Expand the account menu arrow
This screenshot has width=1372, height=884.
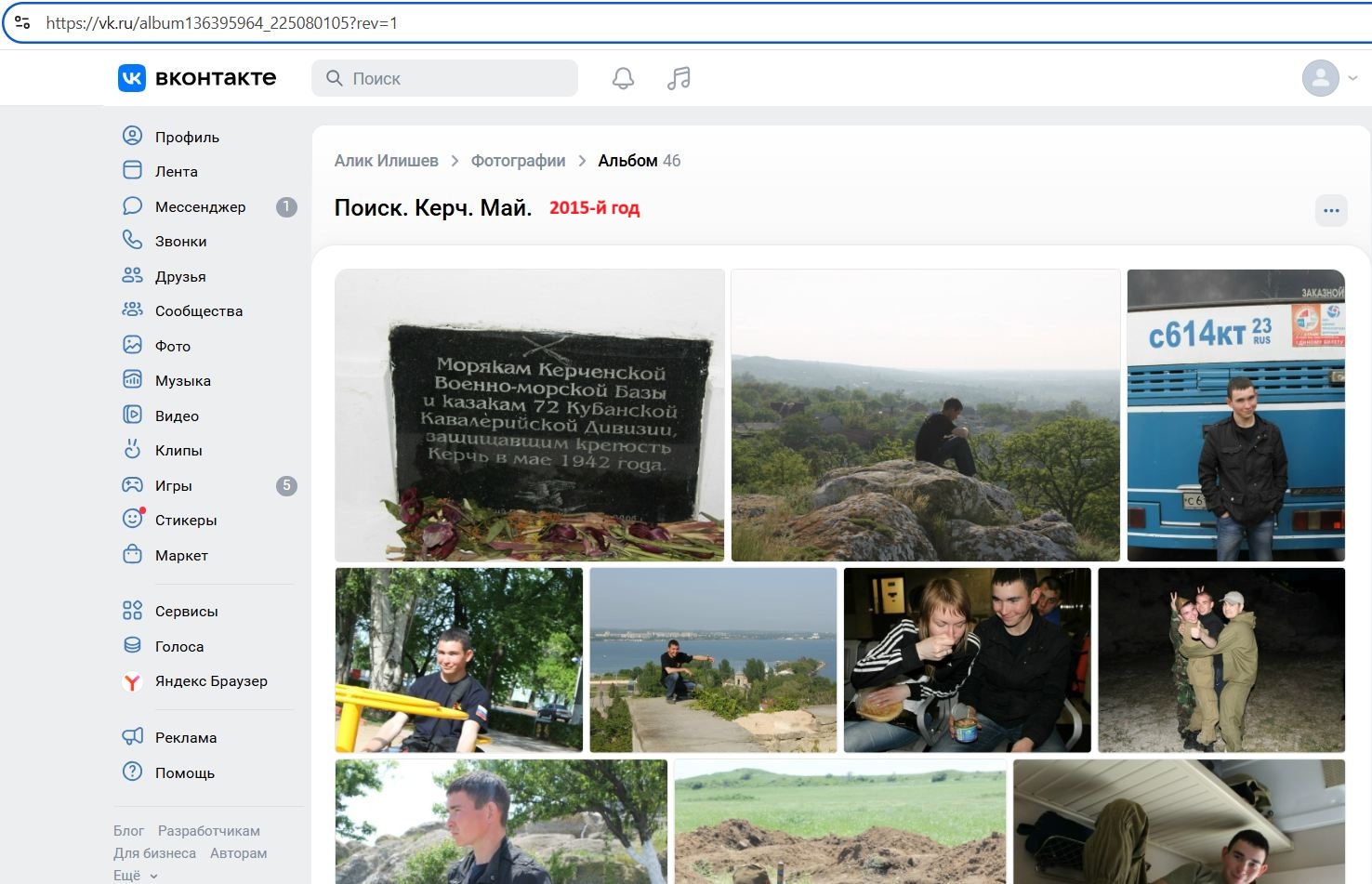(1352, 79)
